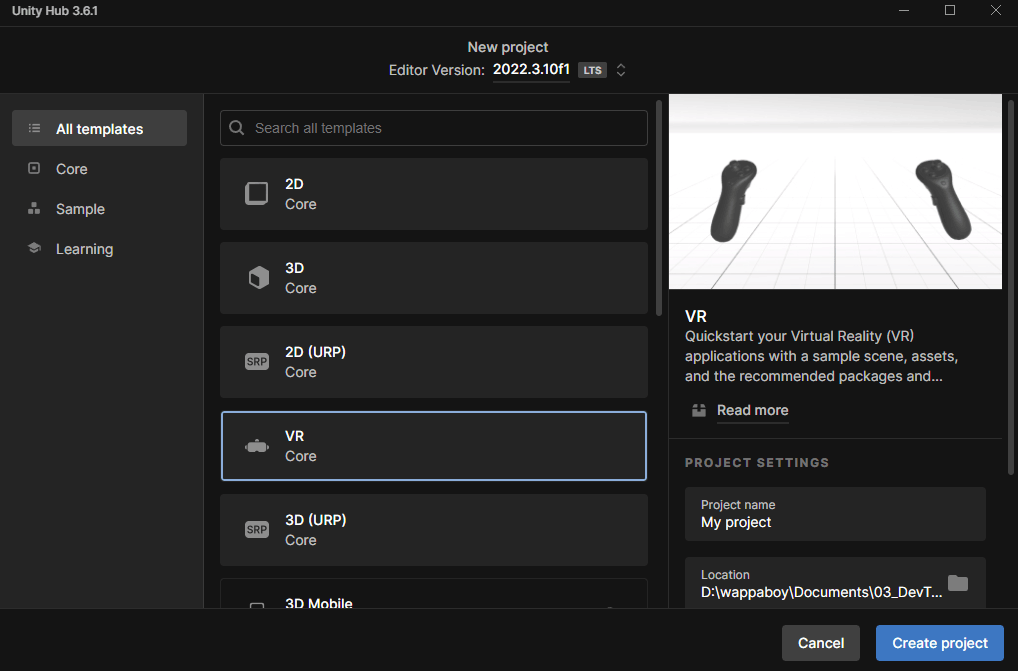Click the magnifier icon in search box

click(x=237, y=128)
